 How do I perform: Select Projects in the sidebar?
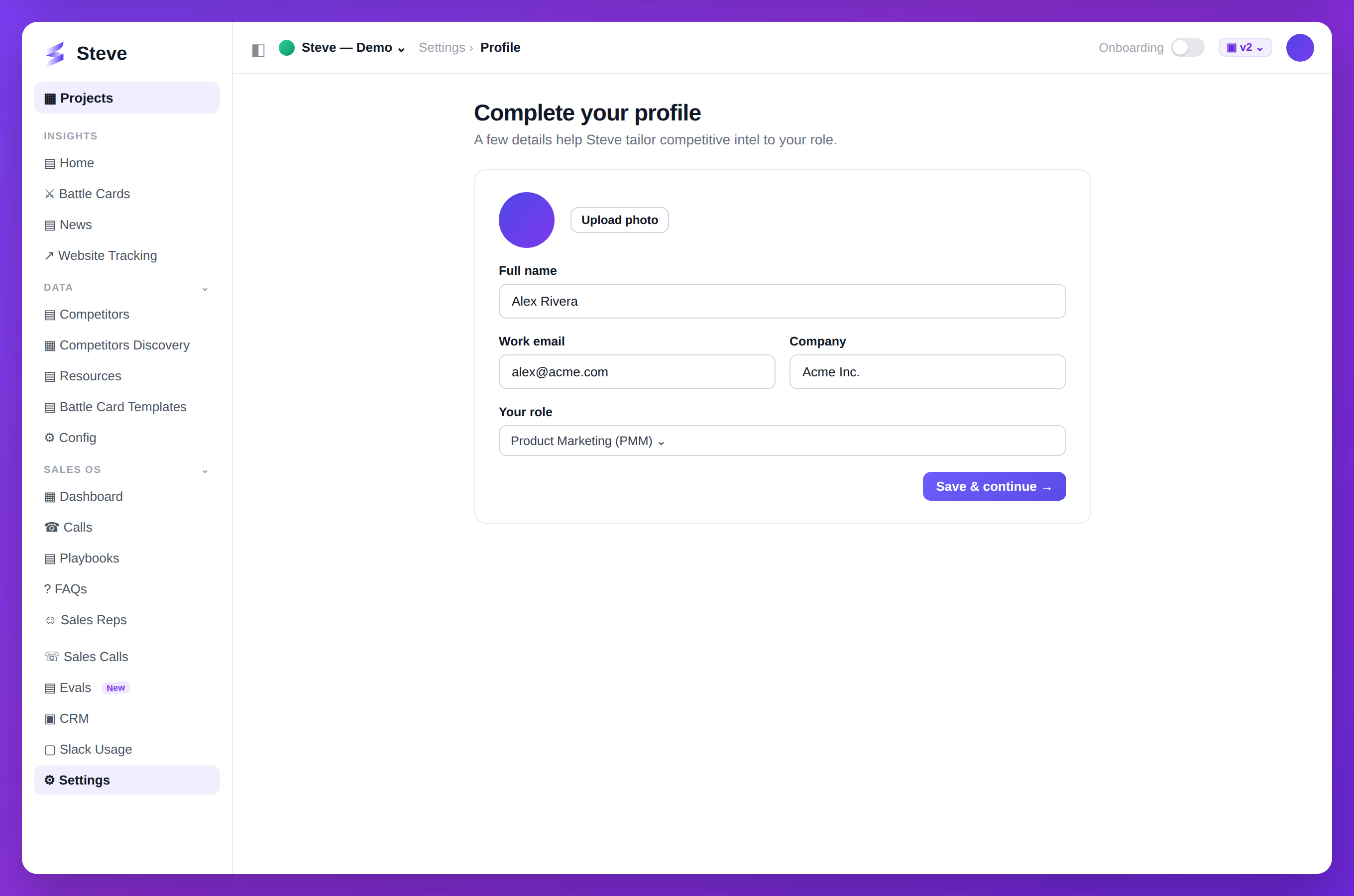(127, 98)
